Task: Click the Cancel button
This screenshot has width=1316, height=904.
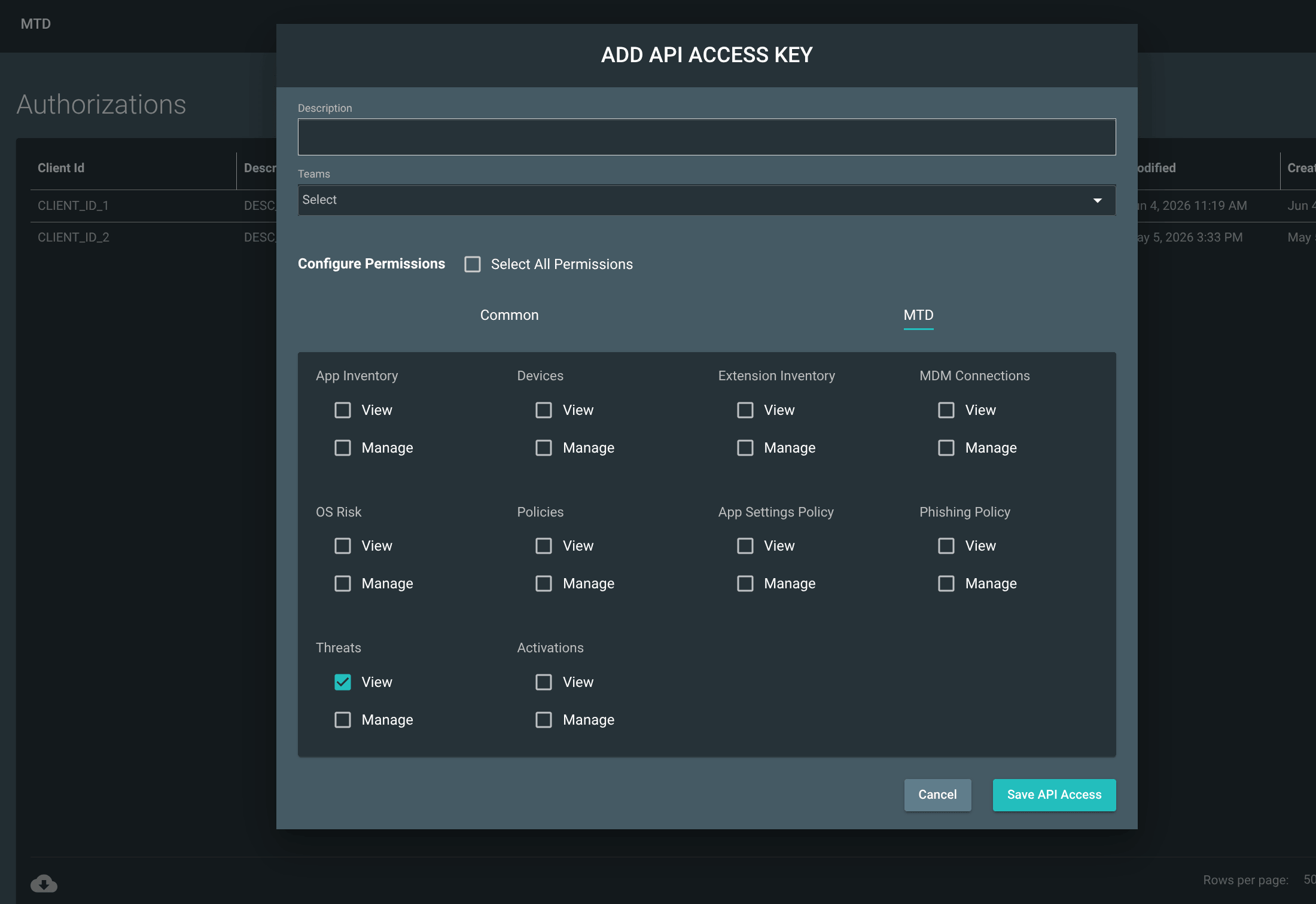Action: tap(937, 795)
